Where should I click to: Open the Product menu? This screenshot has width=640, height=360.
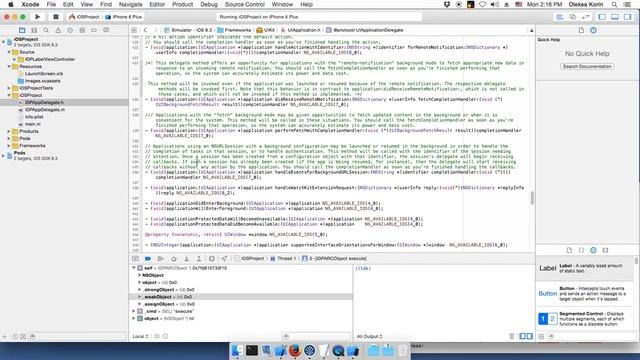tap(182, 4)
